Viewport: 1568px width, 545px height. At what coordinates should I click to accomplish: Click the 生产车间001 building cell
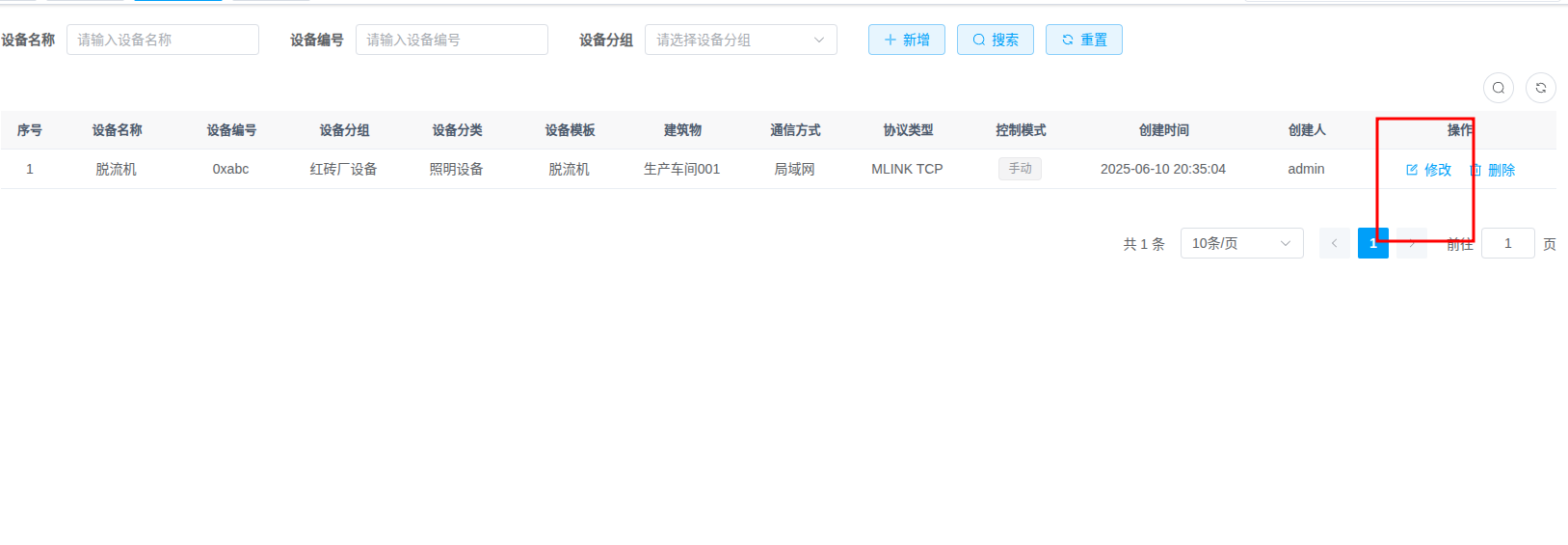681,169
